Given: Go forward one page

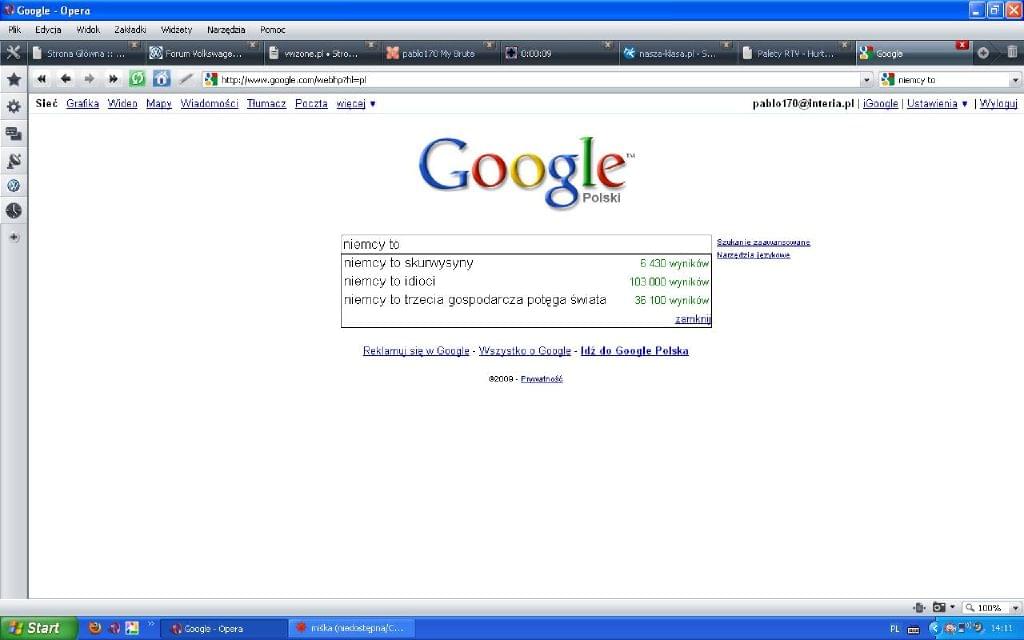Looking at the screenshot, I should coord(89,79).
